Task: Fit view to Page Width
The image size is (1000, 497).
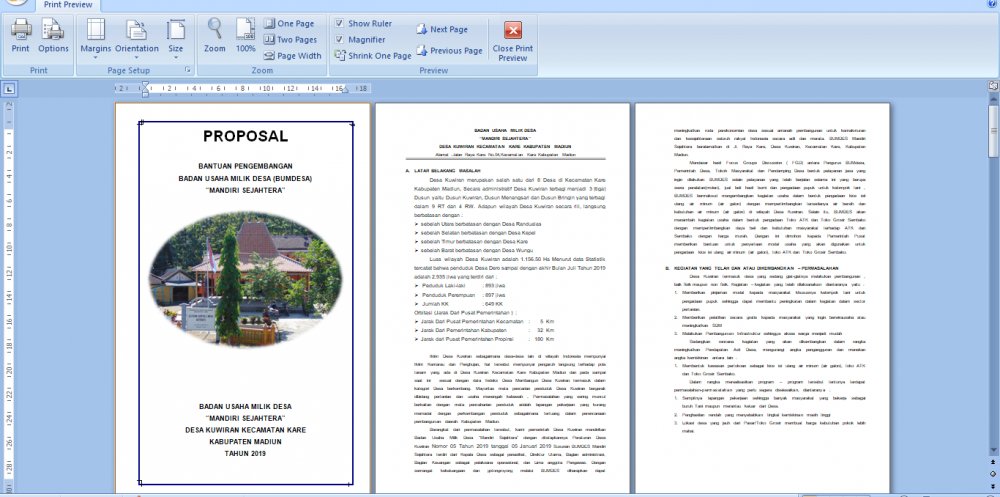Action: pos(293,56)
